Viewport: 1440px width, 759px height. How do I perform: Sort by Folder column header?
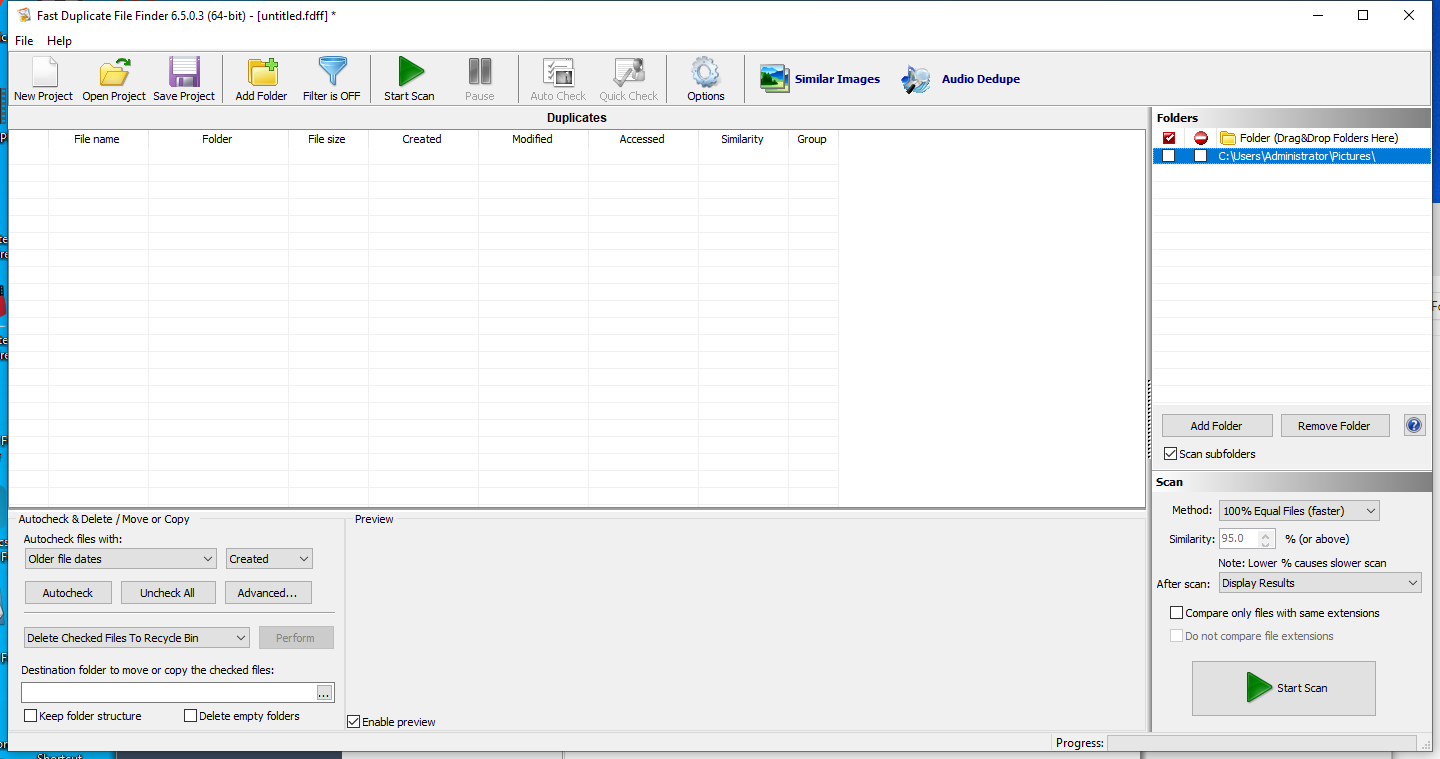(218, 139)
